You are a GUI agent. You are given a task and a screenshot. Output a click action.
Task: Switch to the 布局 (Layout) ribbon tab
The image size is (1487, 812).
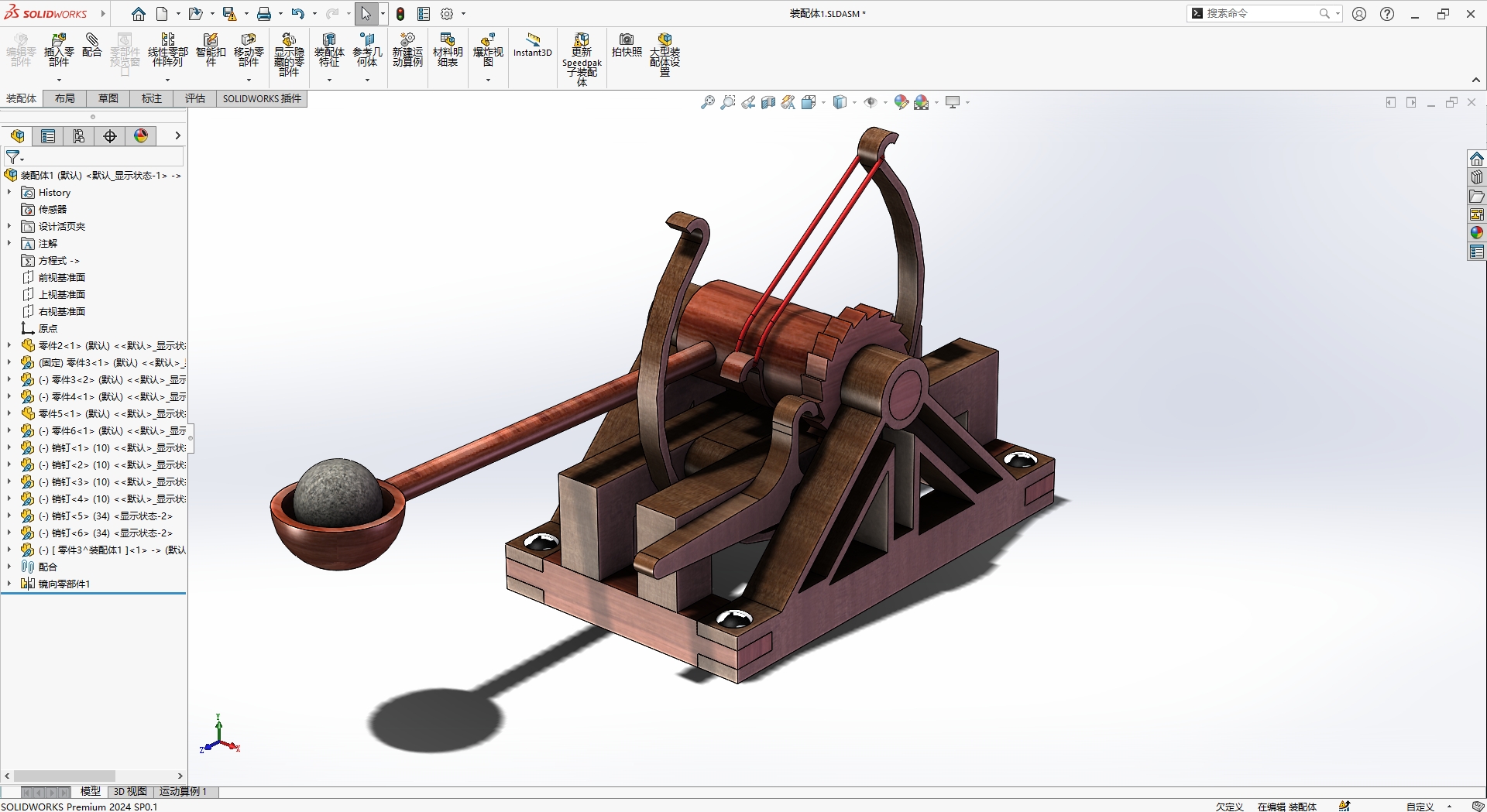click(65, 98)
